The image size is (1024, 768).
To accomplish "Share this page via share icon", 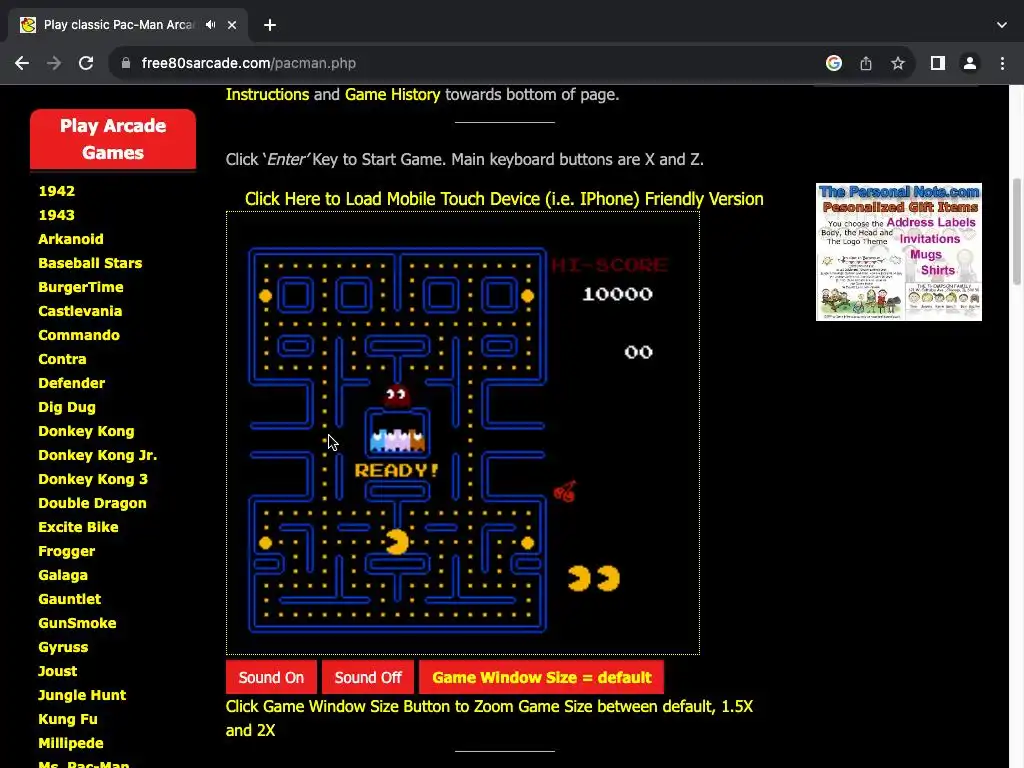I will (866, 63).
